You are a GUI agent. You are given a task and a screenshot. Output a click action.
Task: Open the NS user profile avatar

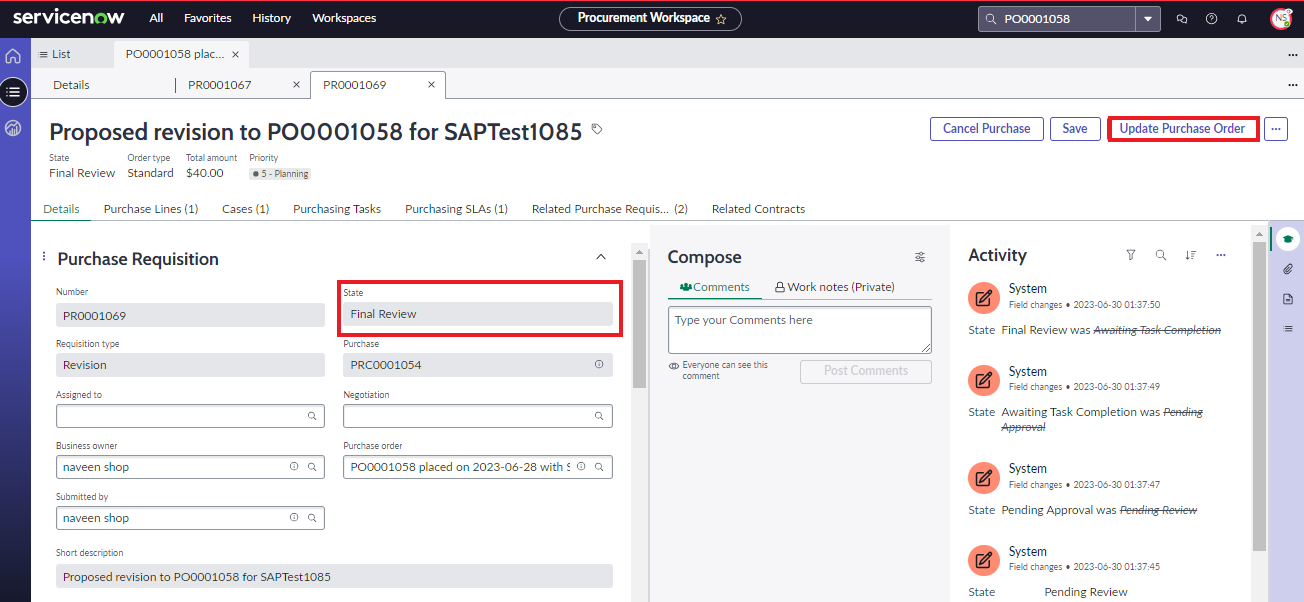point(1280,18)
